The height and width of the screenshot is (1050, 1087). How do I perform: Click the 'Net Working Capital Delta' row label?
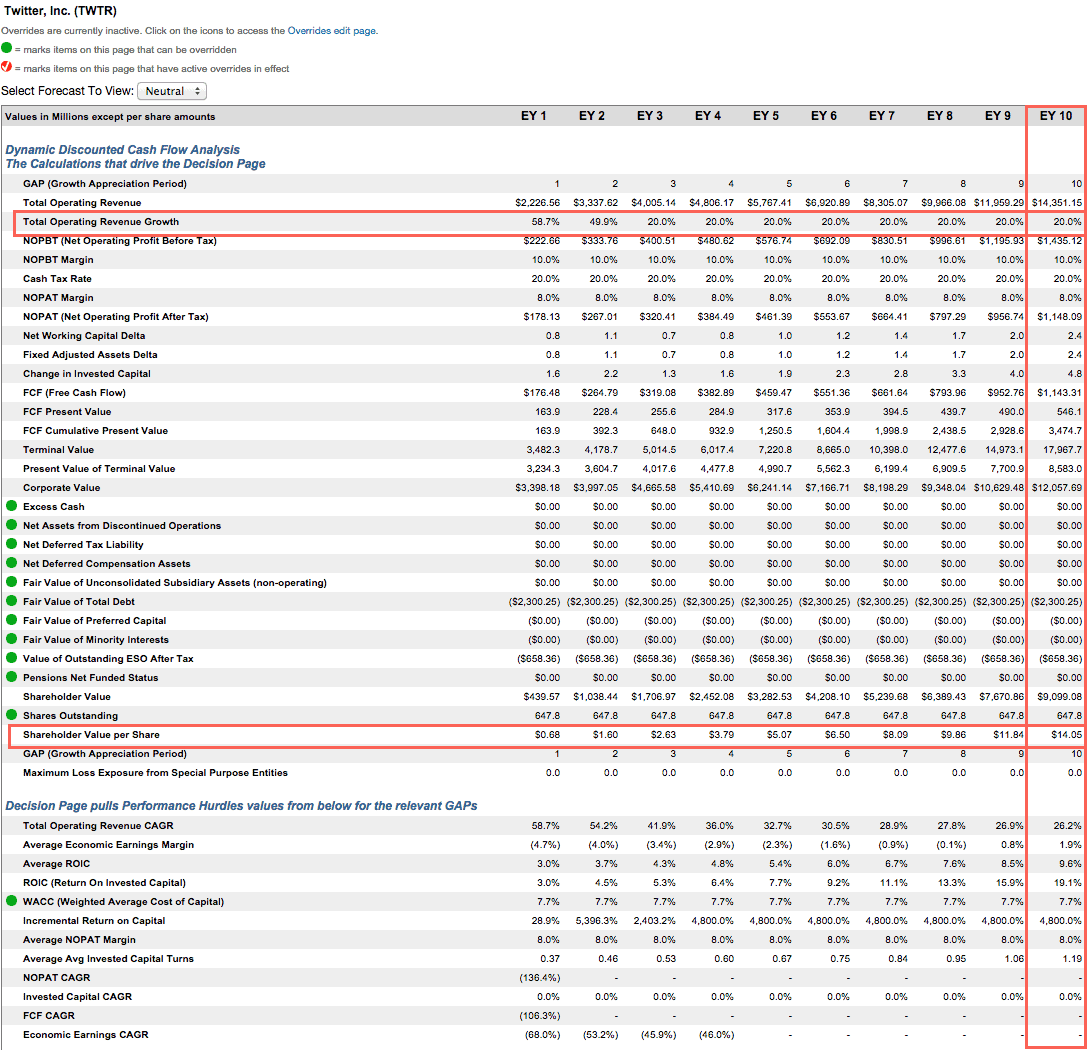pos(84,335)
